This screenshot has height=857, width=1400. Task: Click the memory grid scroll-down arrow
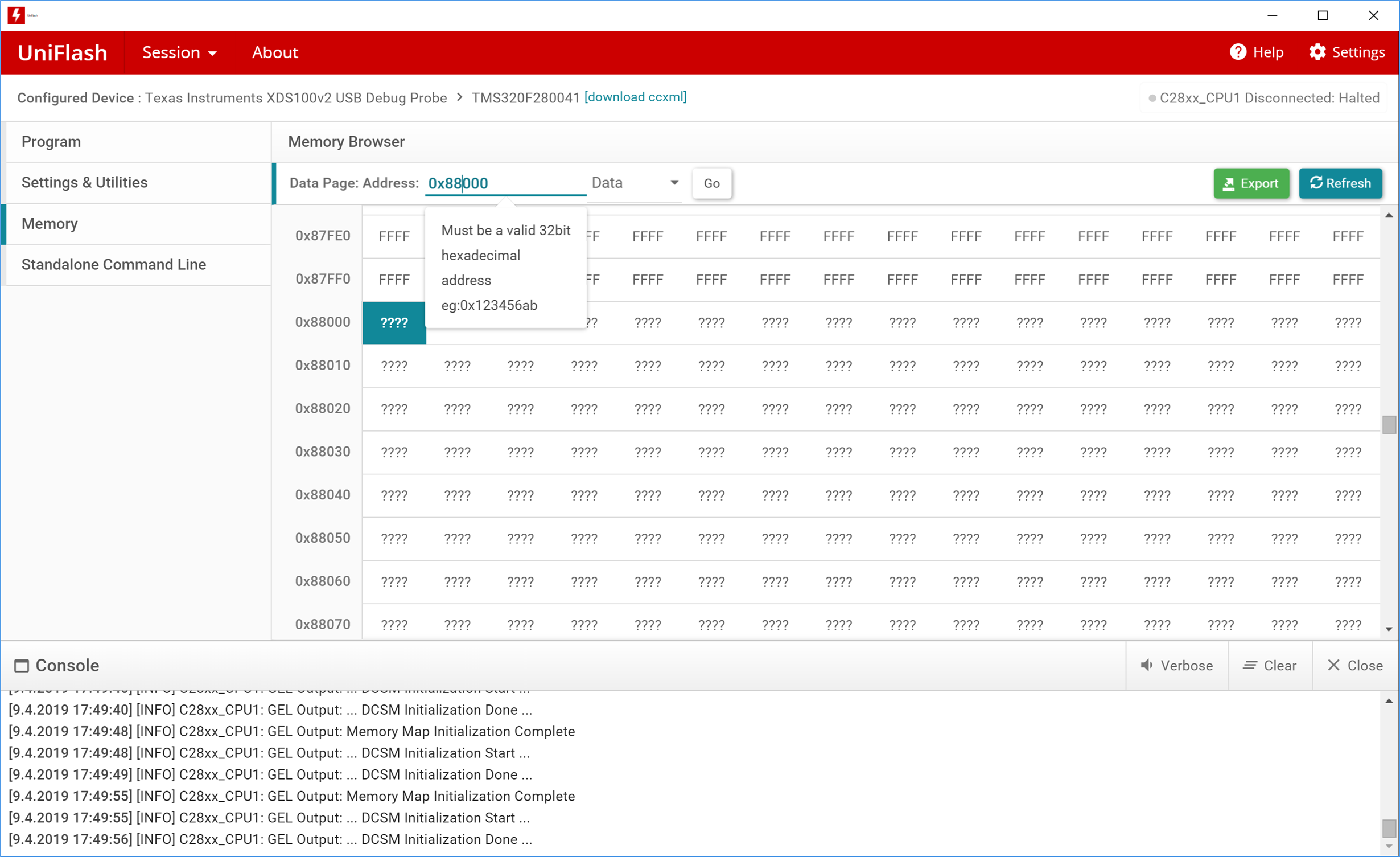pyautogui.click(x=1389, y=629)
